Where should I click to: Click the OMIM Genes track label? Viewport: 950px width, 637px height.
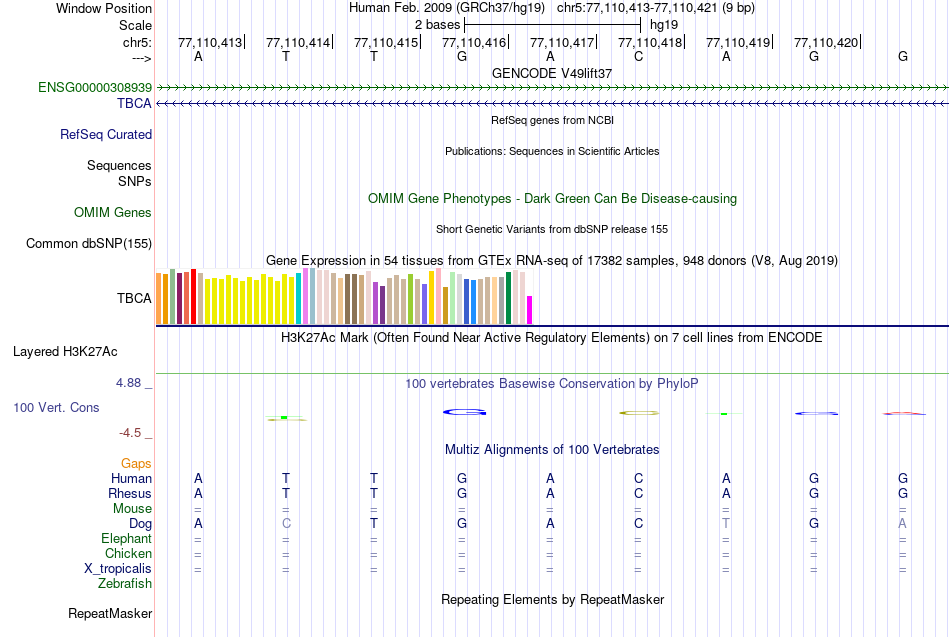click(113, 213)
